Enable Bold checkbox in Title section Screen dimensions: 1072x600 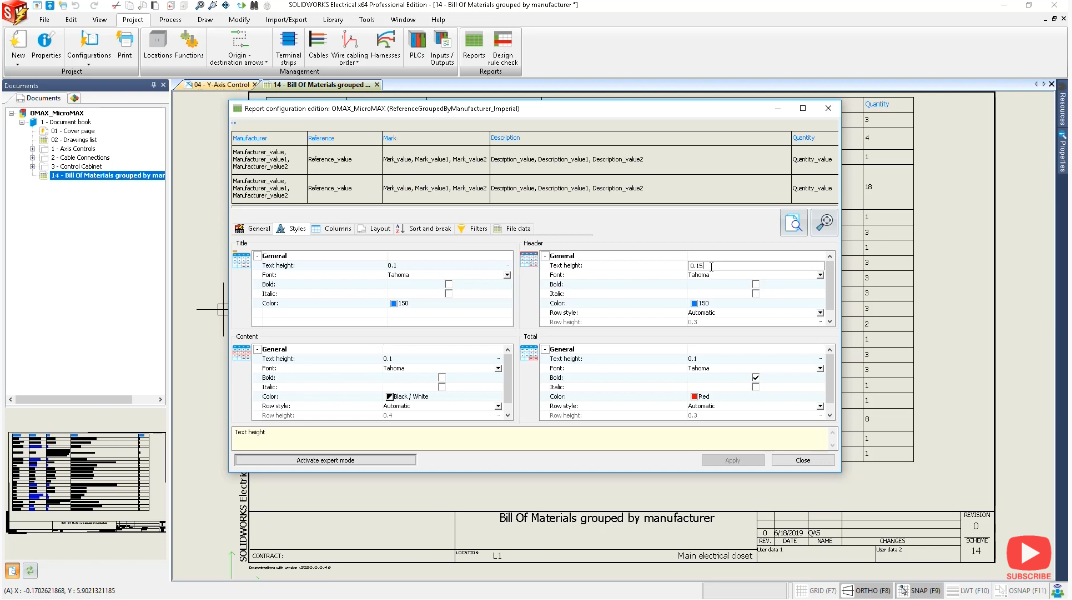[448, 284]
